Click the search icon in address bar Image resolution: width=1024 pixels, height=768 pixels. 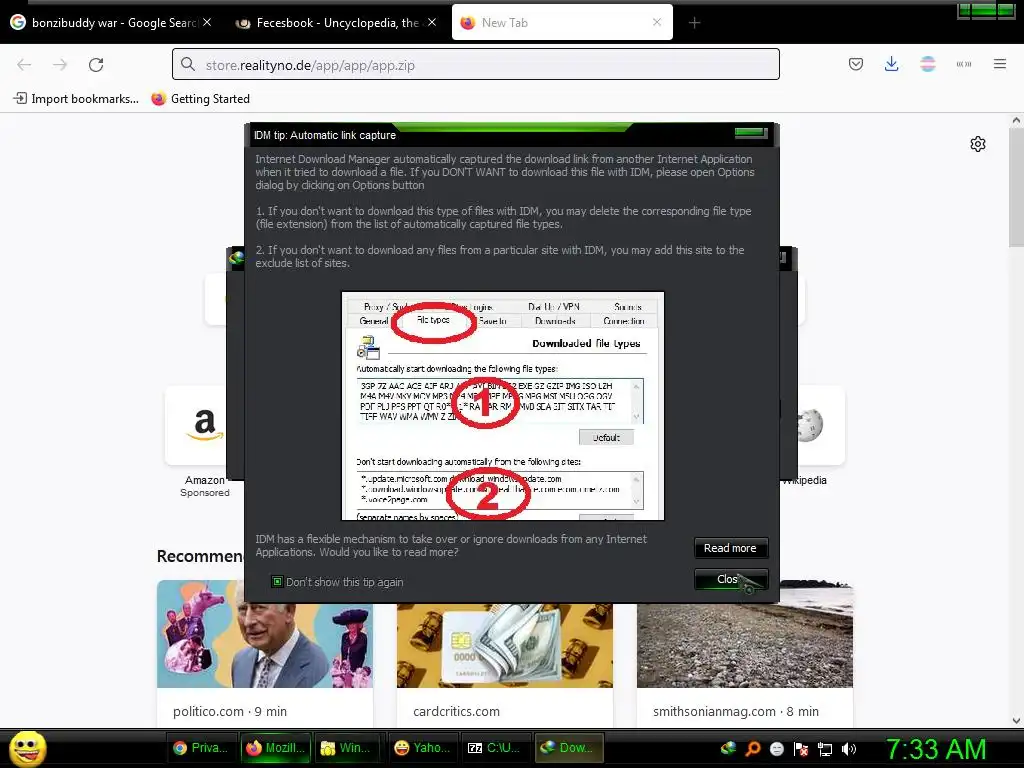[188, 64]
